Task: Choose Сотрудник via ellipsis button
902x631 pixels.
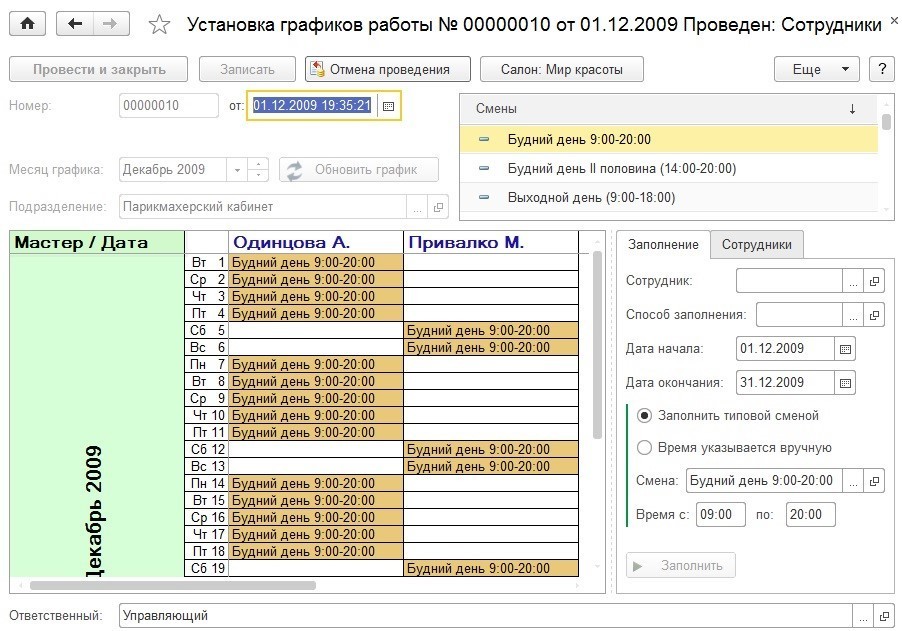Action: point(853,281)
